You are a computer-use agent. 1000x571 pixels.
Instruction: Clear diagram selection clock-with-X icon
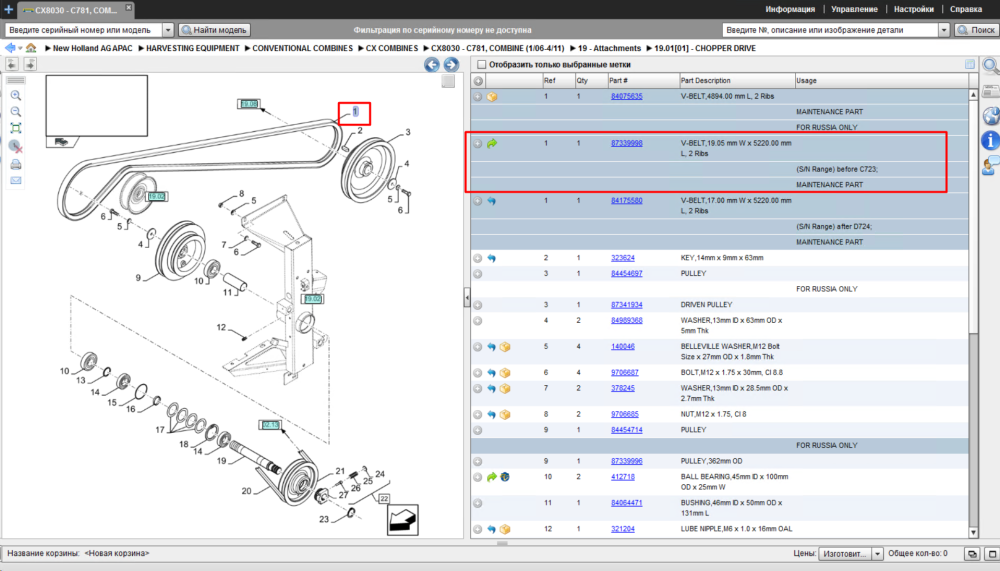click(16, 147)
